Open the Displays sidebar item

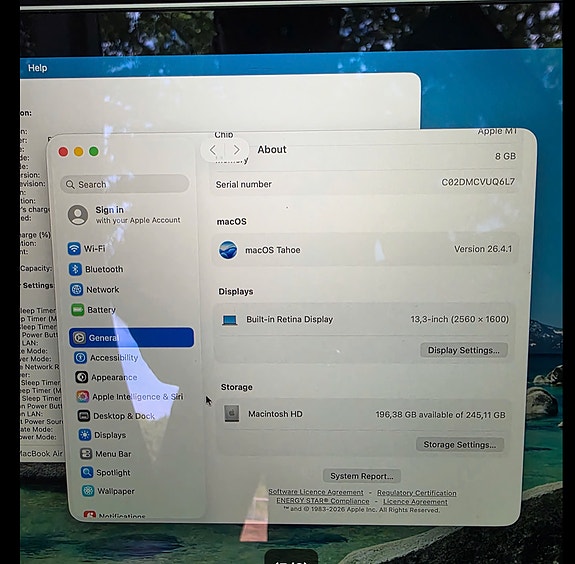(x=103, y=435)
